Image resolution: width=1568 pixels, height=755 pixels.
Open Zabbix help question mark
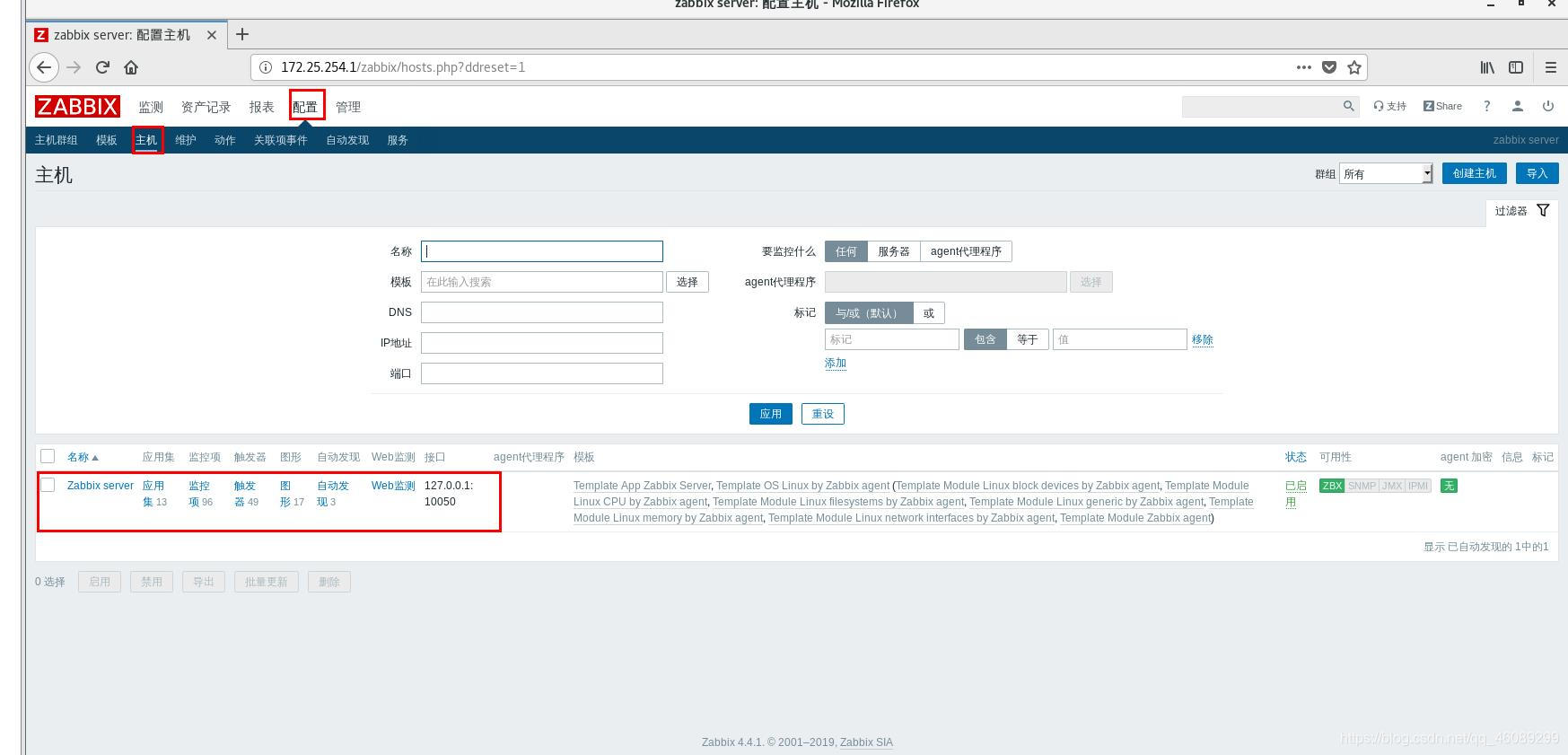point(1487,106)
